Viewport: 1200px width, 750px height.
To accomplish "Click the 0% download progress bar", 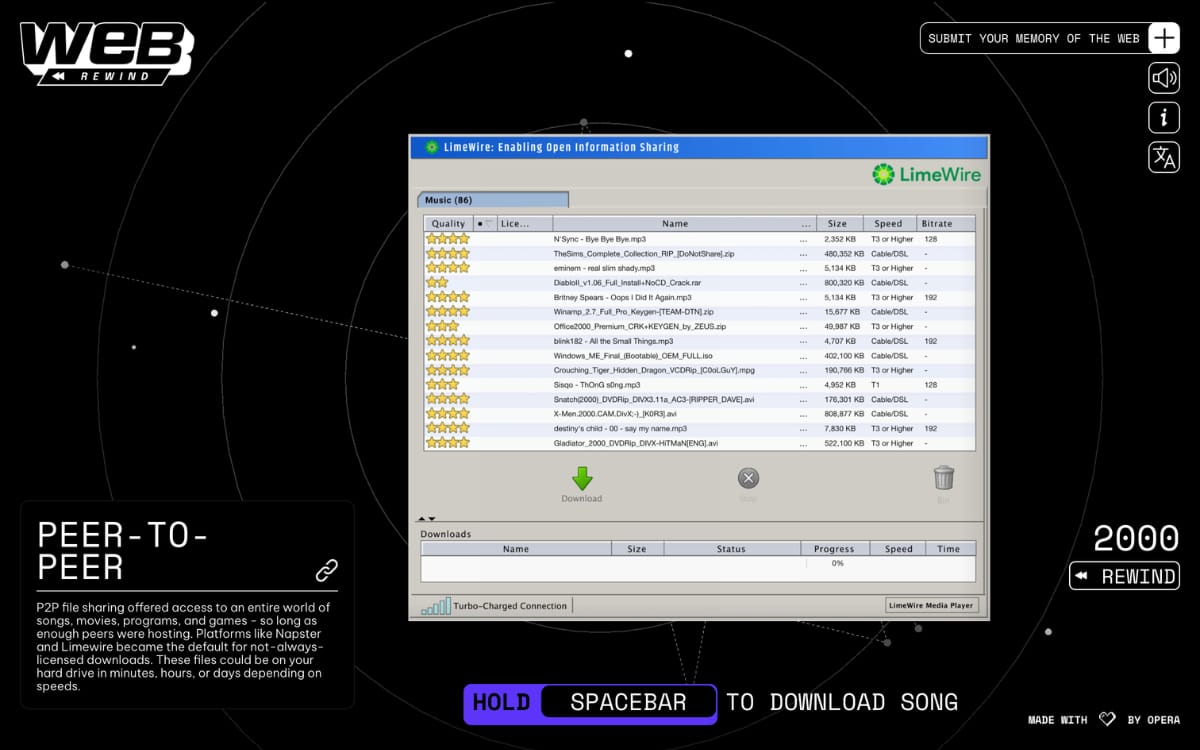I will (x=837, y=564).
